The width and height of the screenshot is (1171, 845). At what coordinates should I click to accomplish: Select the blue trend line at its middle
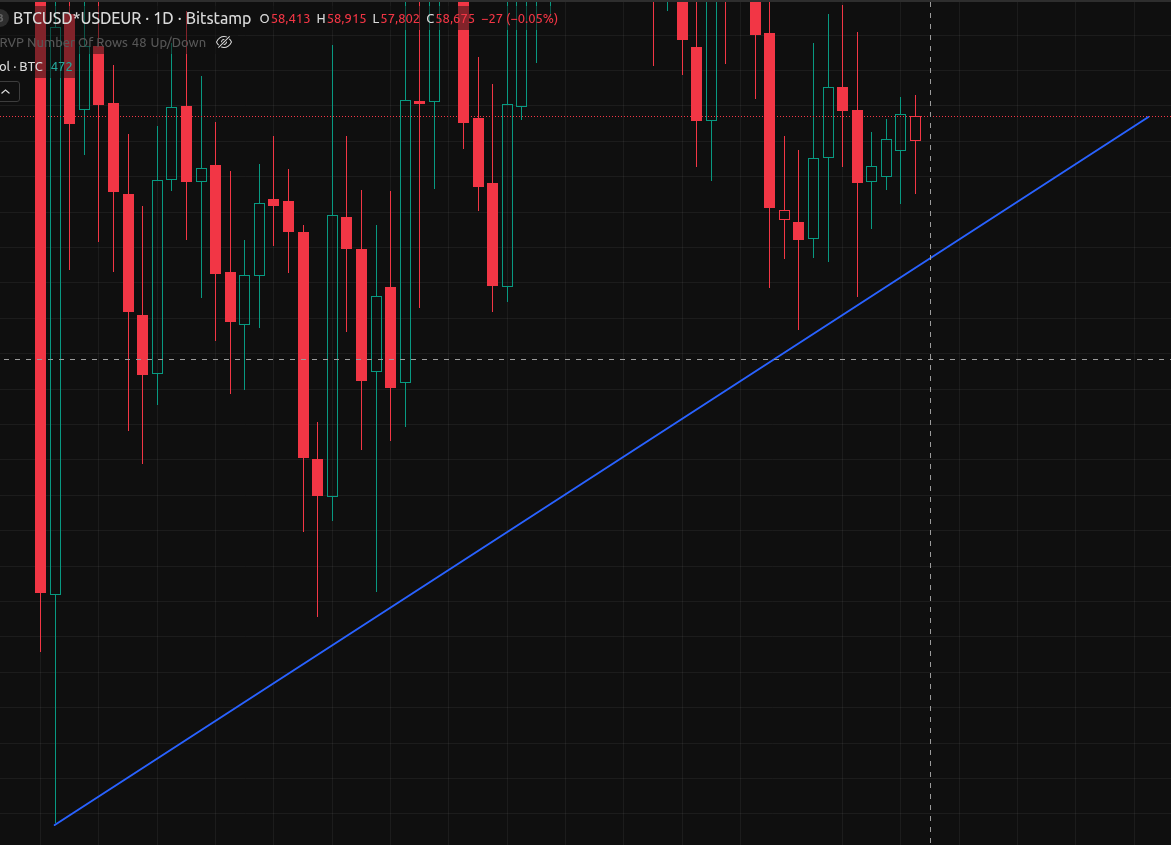point(600,471)
